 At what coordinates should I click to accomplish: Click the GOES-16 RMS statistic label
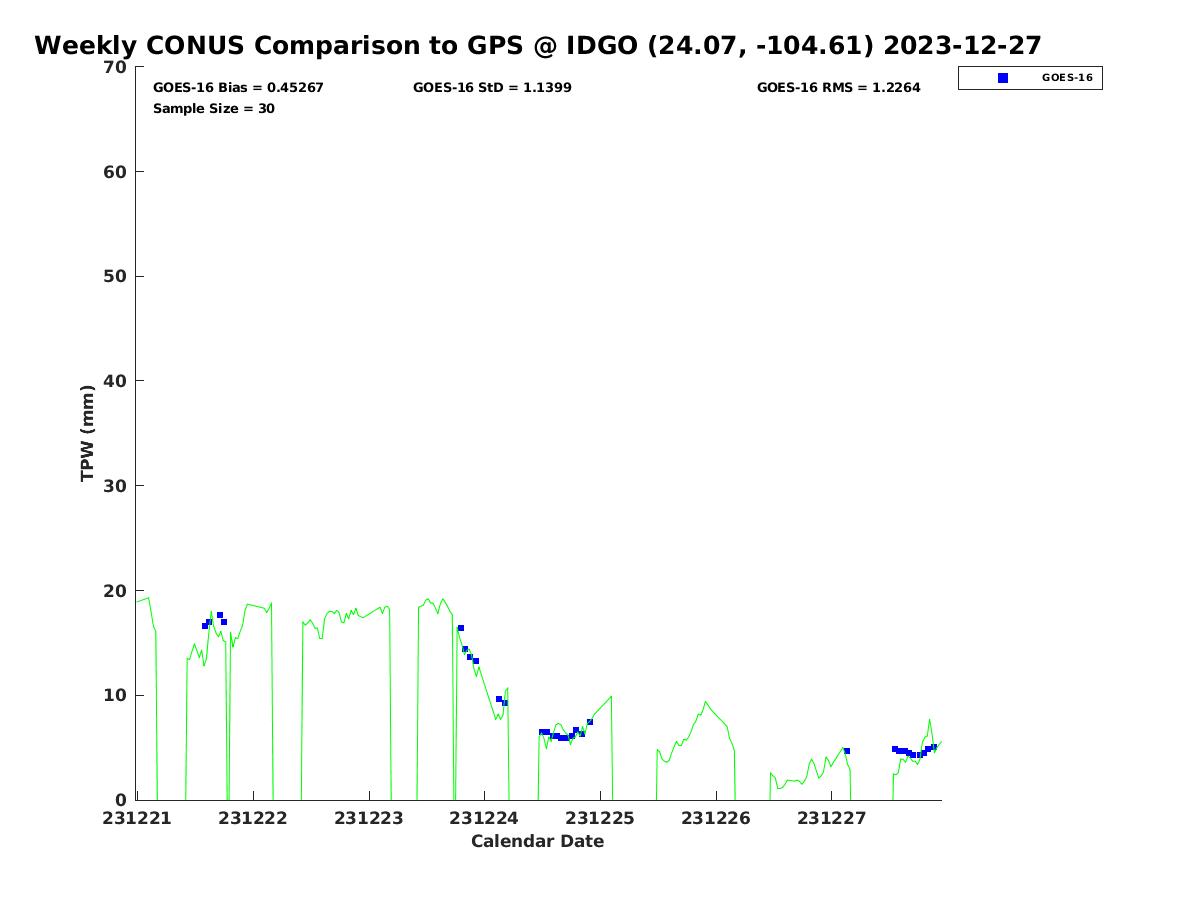[x=838, y=88]
